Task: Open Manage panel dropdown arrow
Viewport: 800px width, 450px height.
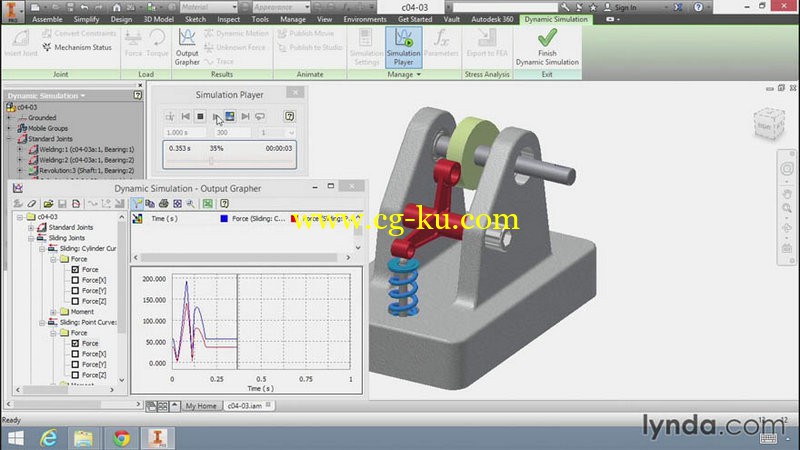Action: (x=419, y=74)
